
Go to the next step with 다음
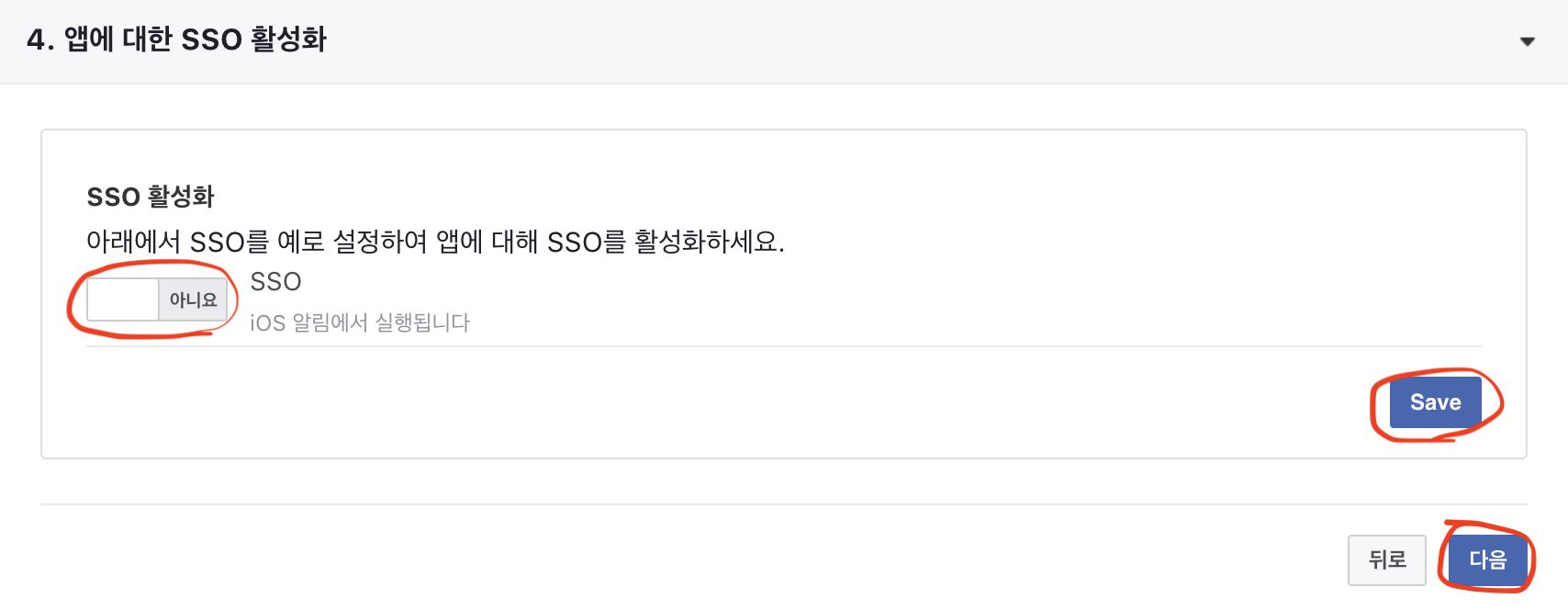[x=1487, y=559]
